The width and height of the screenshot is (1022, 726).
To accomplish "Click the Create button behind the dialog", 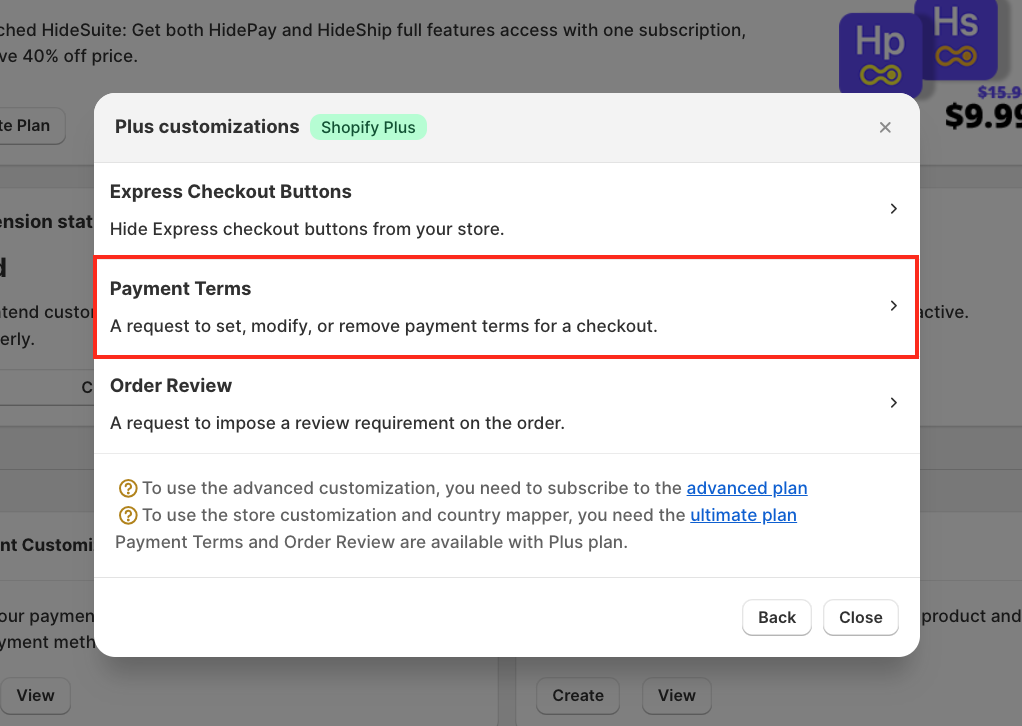I will (x=578, y=695).
